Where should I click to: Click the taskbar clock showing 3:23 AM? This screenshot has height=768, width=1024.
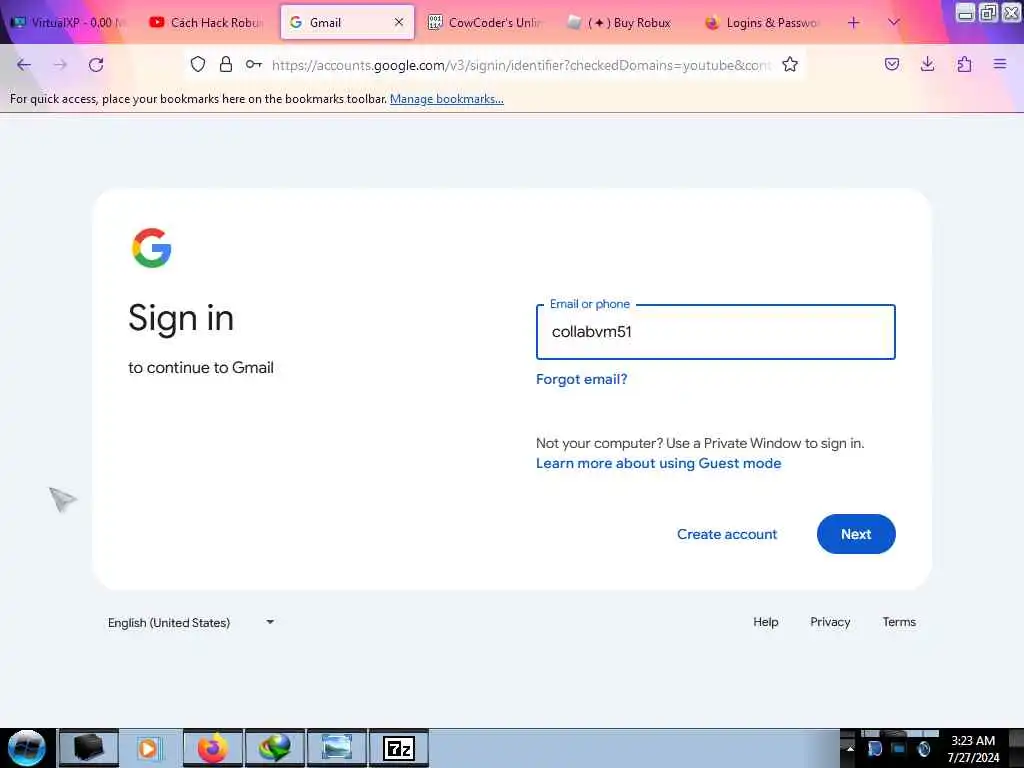click(973, 749)
